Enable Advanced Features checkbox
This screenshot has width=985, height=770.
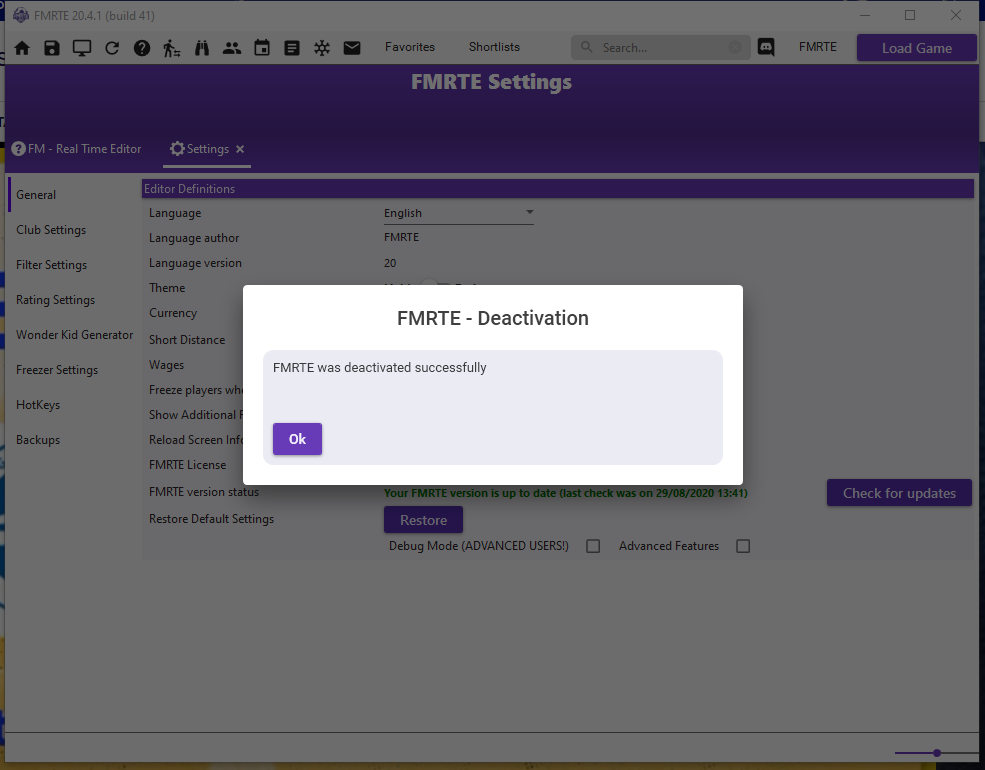tap(743, 546)
